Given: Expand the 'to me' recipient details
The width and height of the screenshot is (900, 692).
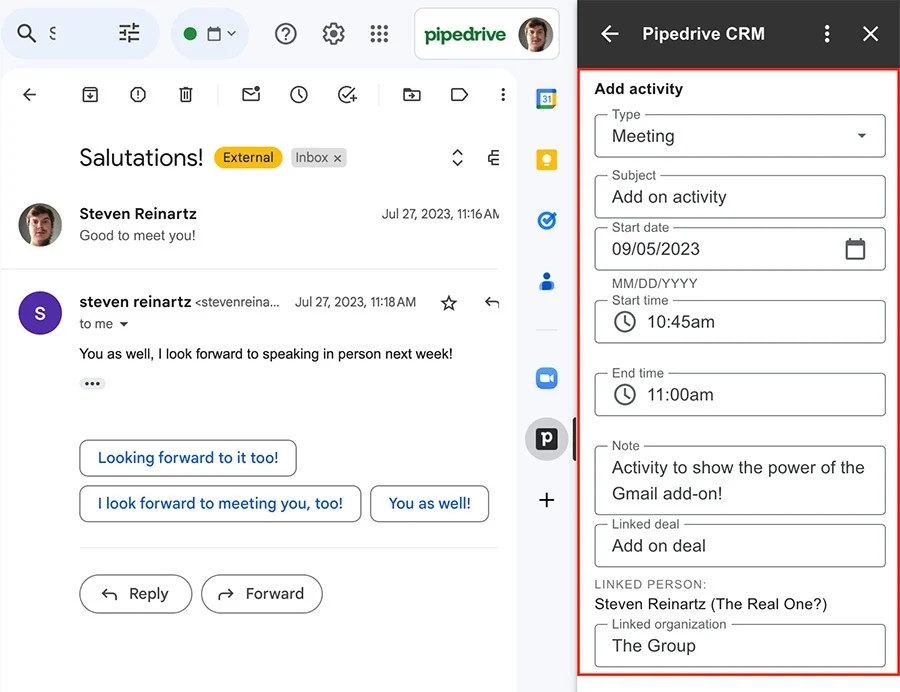Looking at the screenshot, I should click(104, 323).
